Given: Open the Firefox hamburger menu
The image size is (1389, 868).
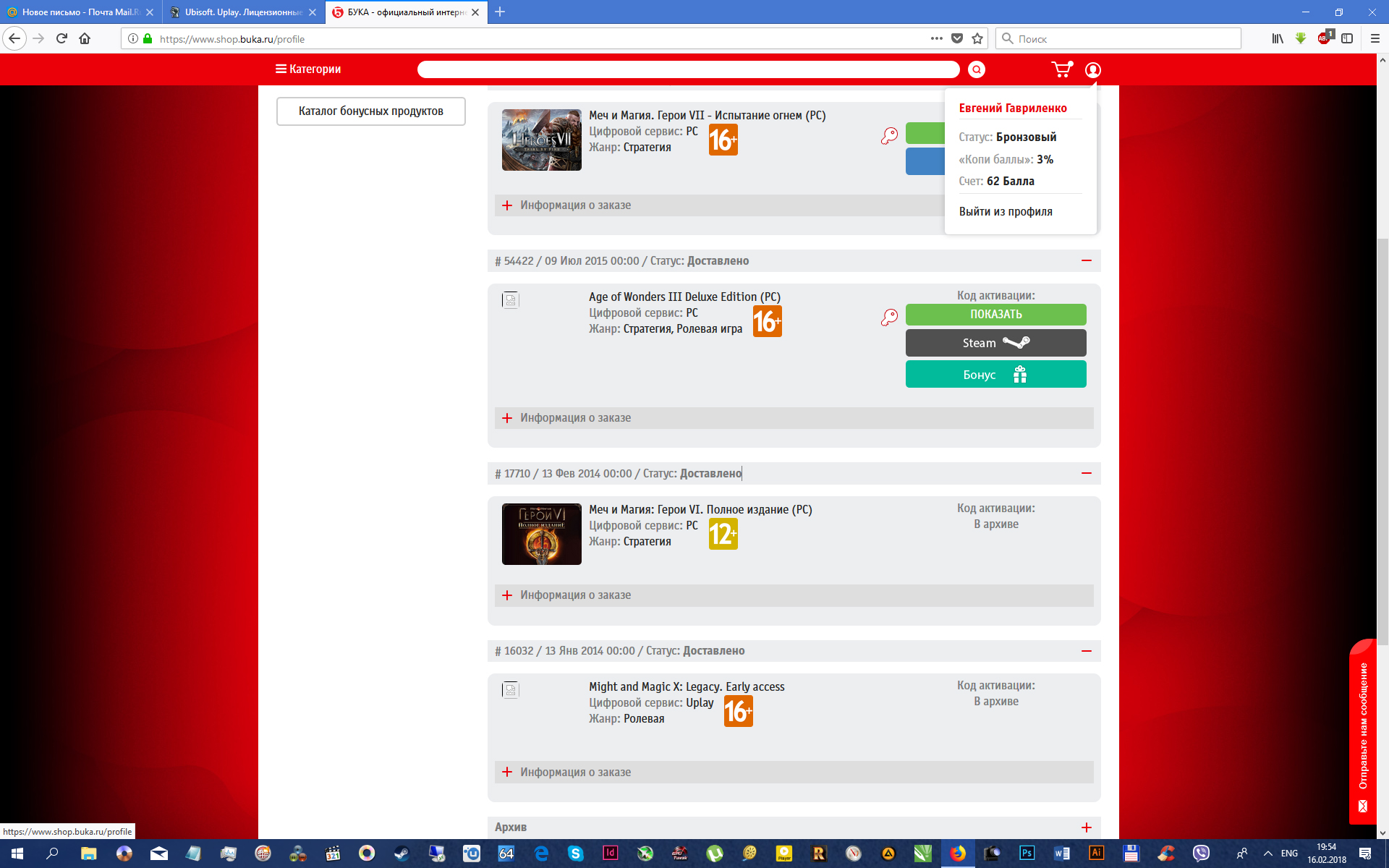Looking at the screenshot, I should click(1375, 38).
